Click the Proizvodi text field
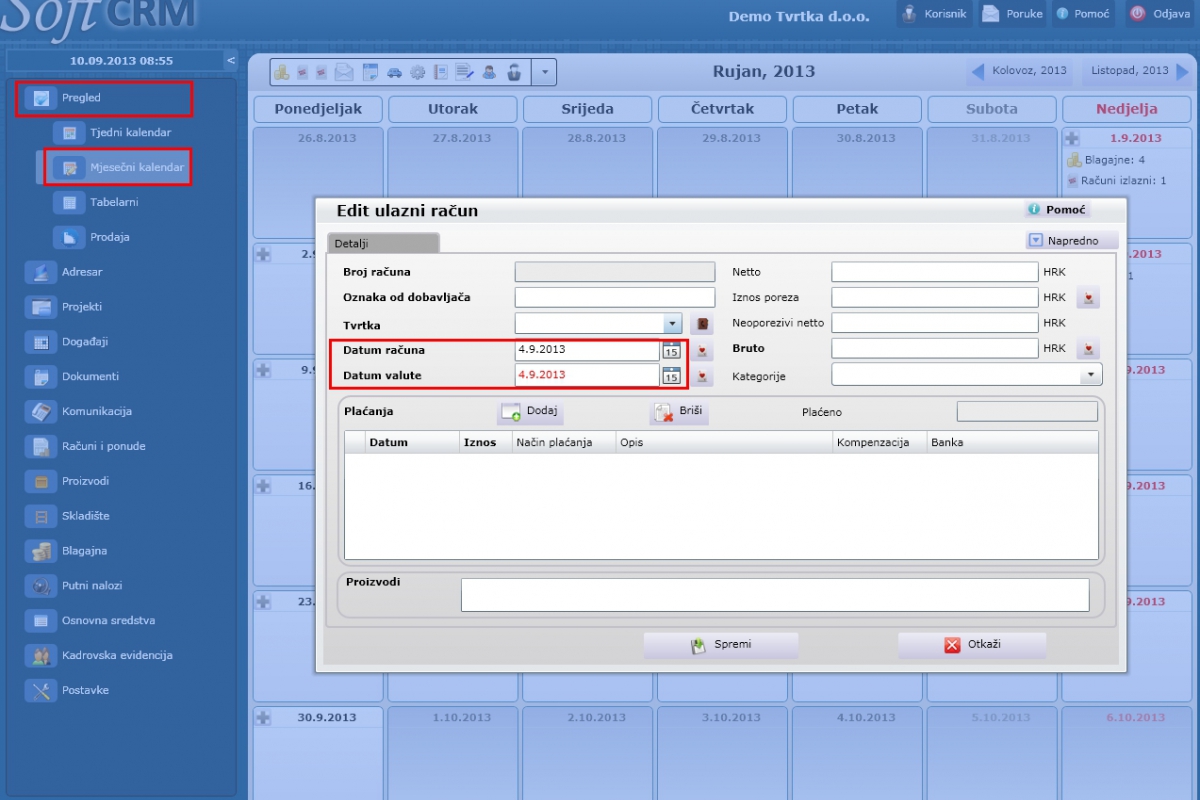 pos(775,594)
